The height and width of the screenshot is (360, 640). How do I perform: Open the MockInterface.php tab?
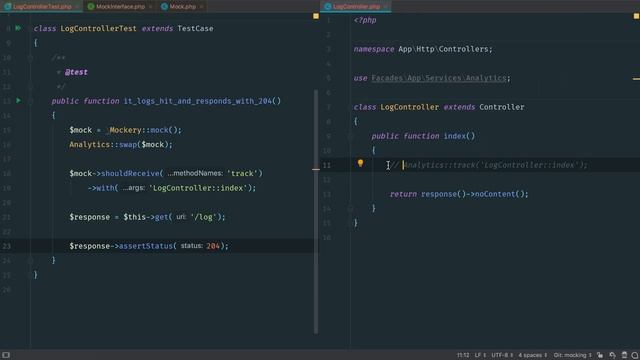[x=120, y=7]
